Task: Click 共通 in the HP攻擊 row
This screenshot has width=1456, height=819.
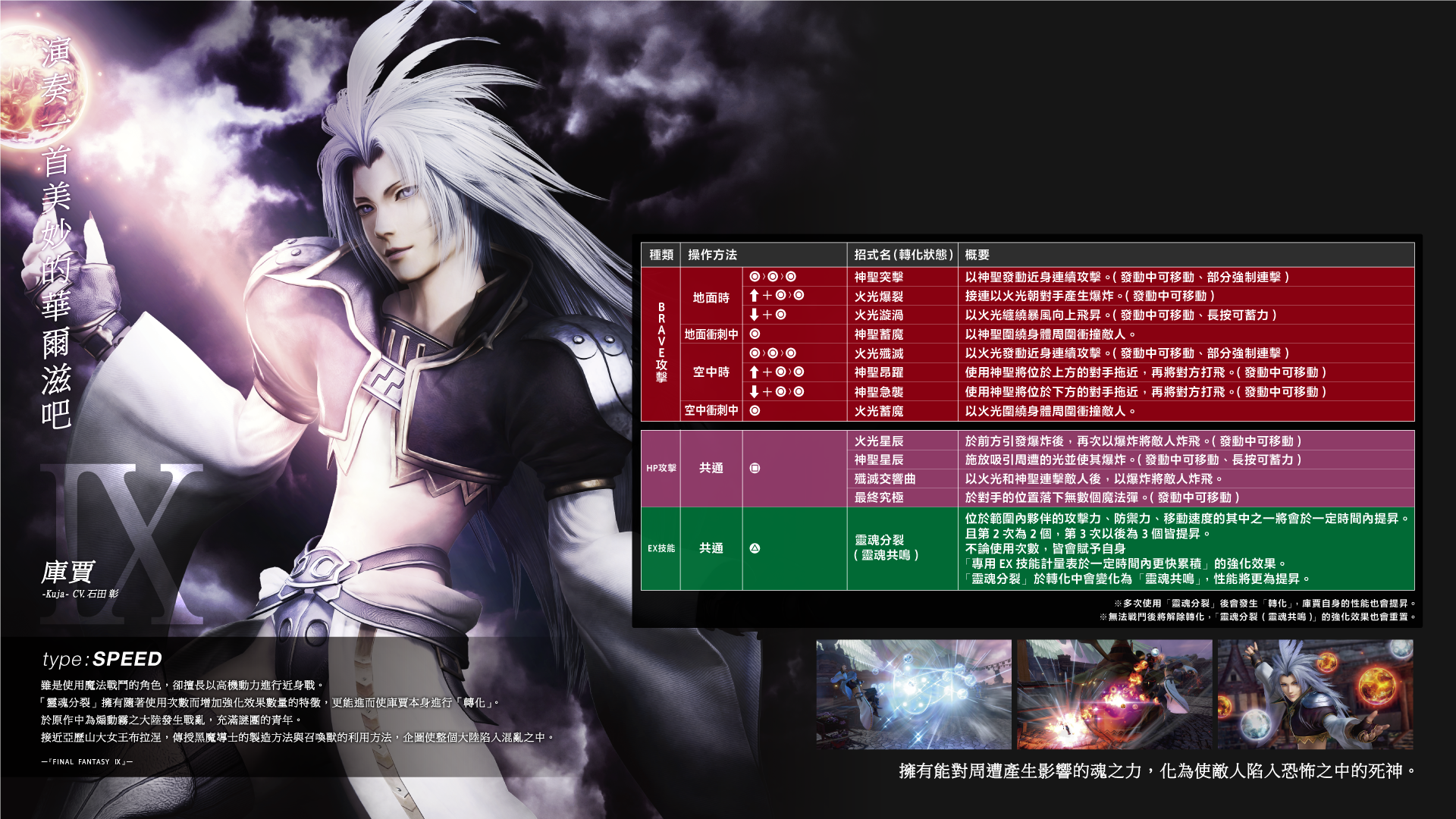Action: [x=711, y=468]
